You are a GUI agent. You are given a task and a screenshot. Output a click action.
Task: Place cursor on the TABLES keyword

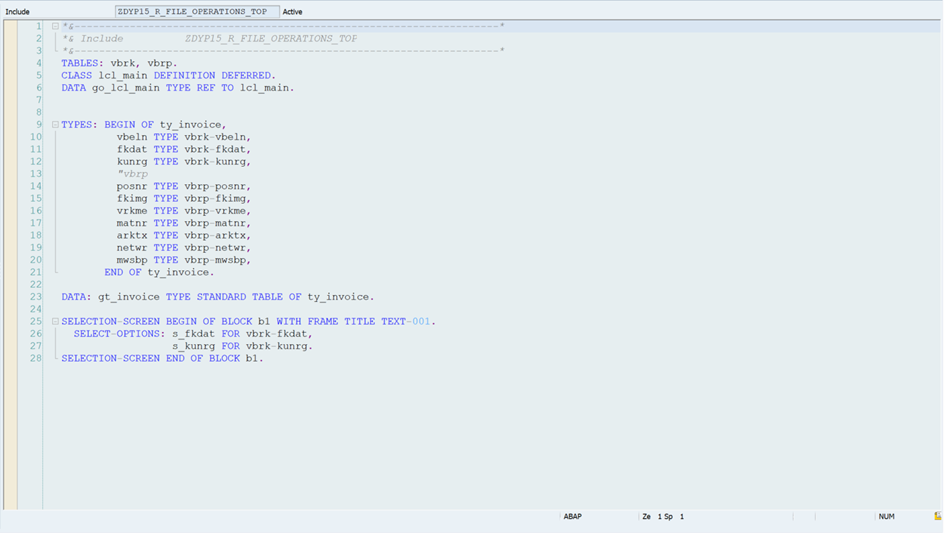coord(80,63)
